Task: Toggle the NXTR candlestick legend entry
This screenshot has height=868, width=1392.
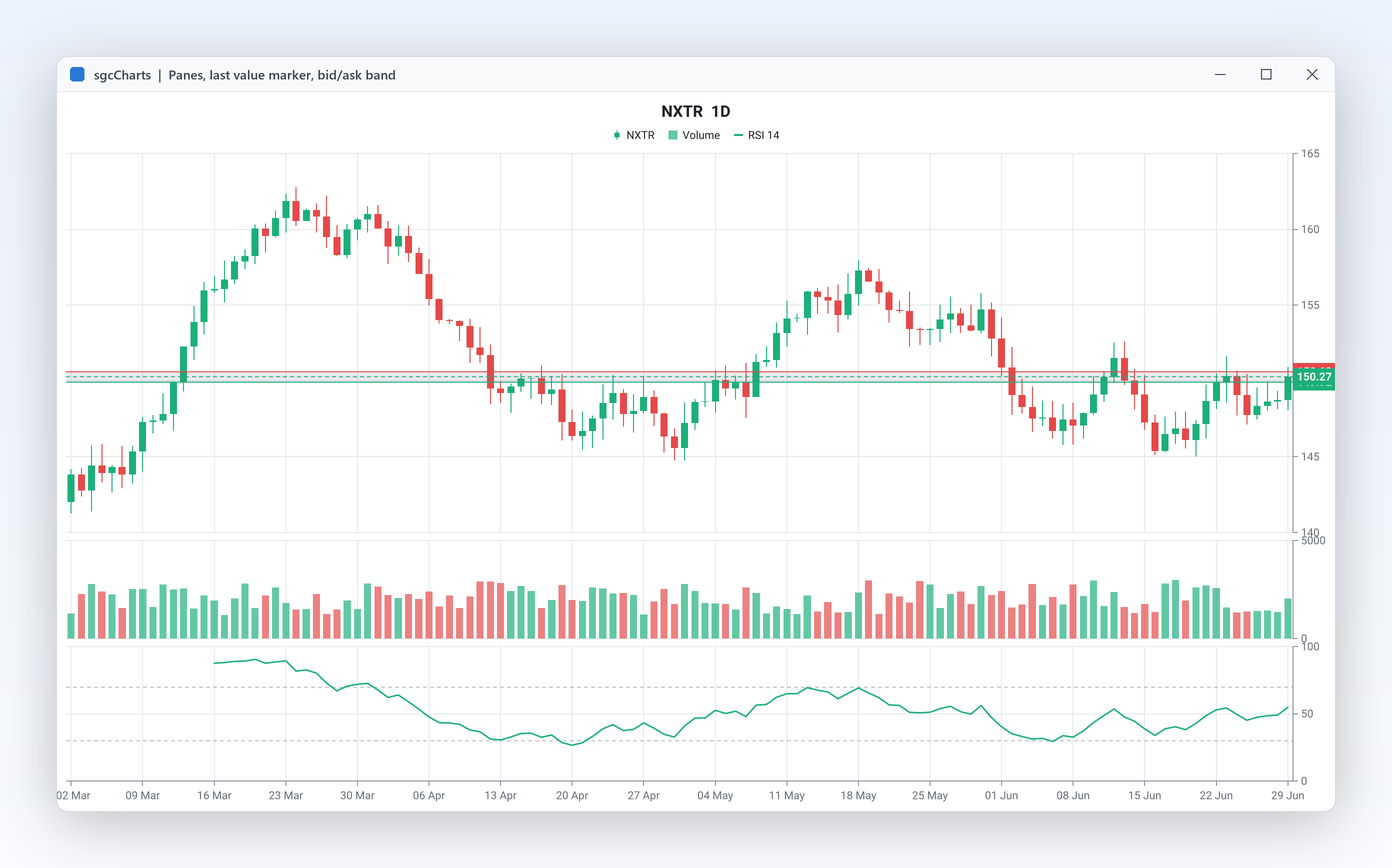Action: pos(634,135)
